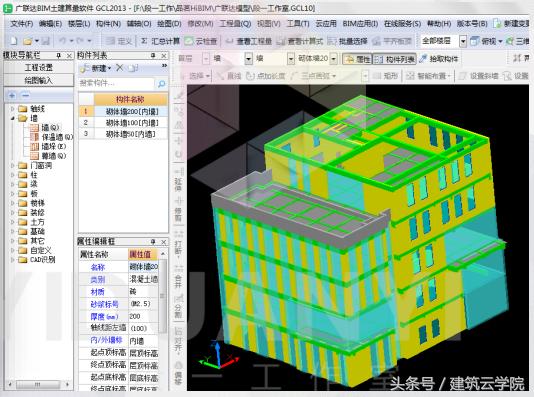Screen dimensions: 534x397
Task: Toggle the 属性 properties panel button
Action: 358,59
